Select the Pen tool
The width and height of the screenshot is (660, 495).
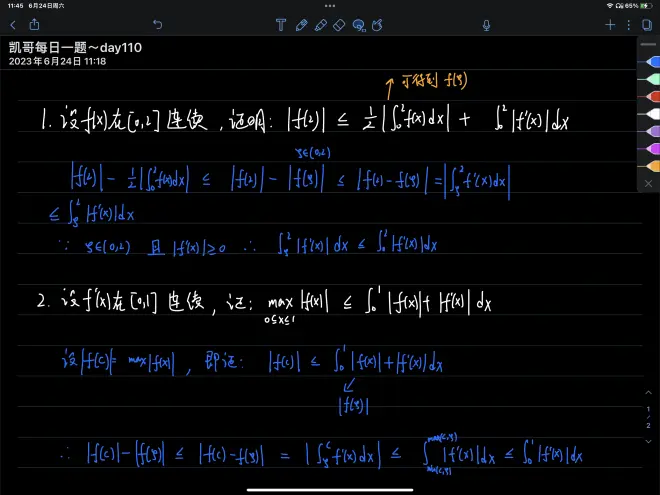coord(300,24)
